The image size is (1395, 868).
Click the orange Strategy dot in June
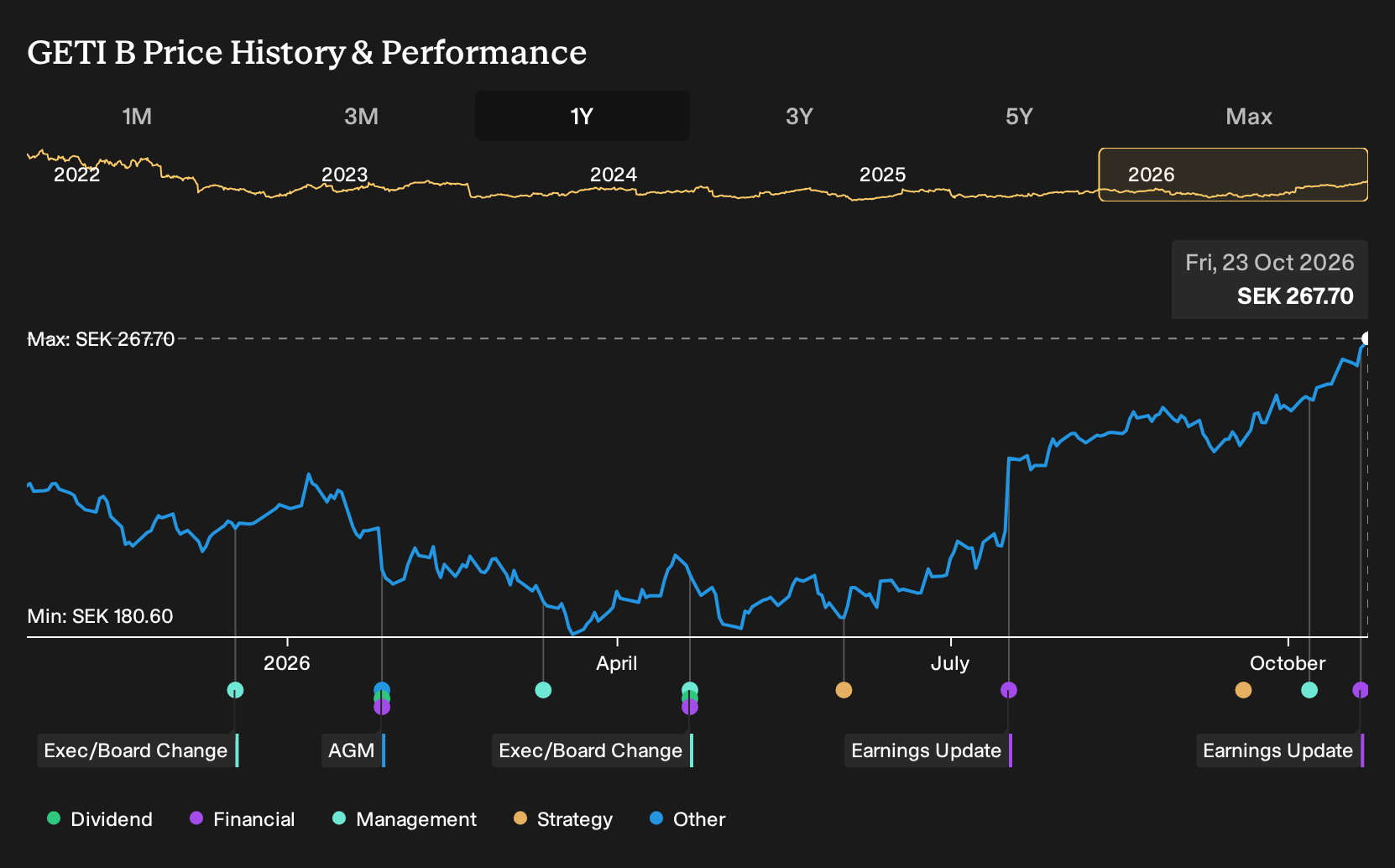point(844,690)
